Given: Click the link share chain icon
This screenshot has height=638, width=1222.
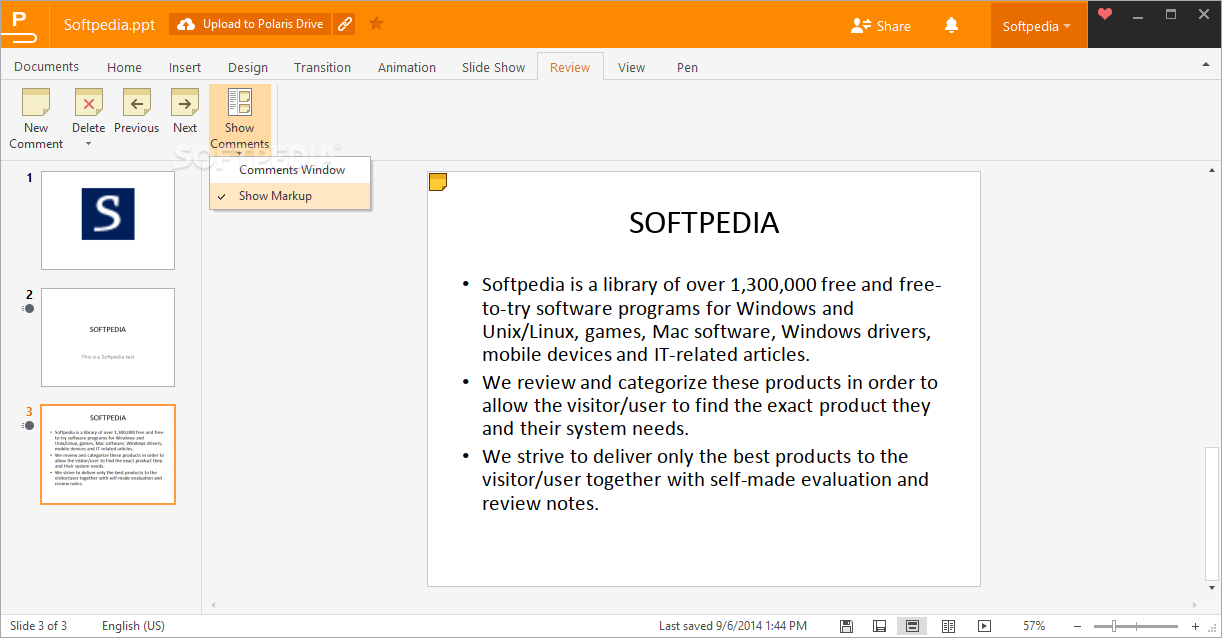Looking at the screenshot, I should click(x=345, y=24).
